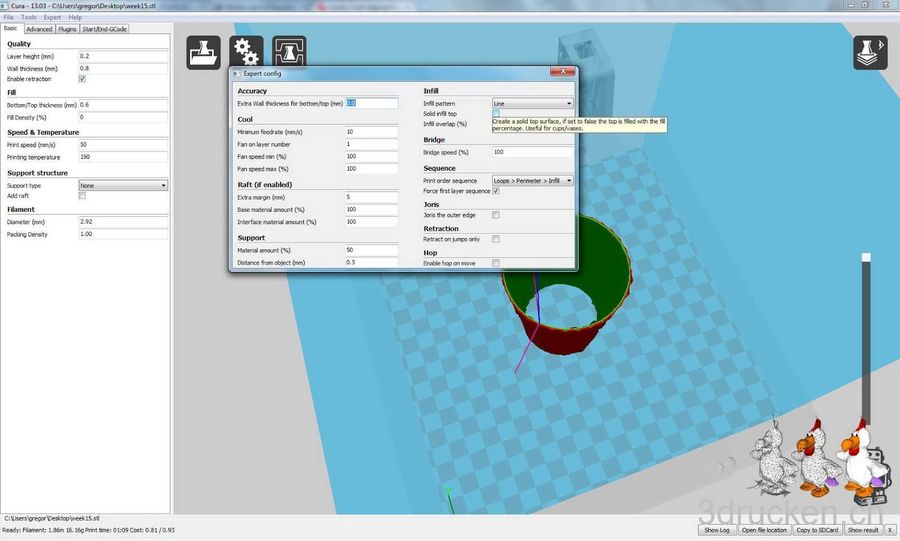Click the Show Log button

pos(717,530)
